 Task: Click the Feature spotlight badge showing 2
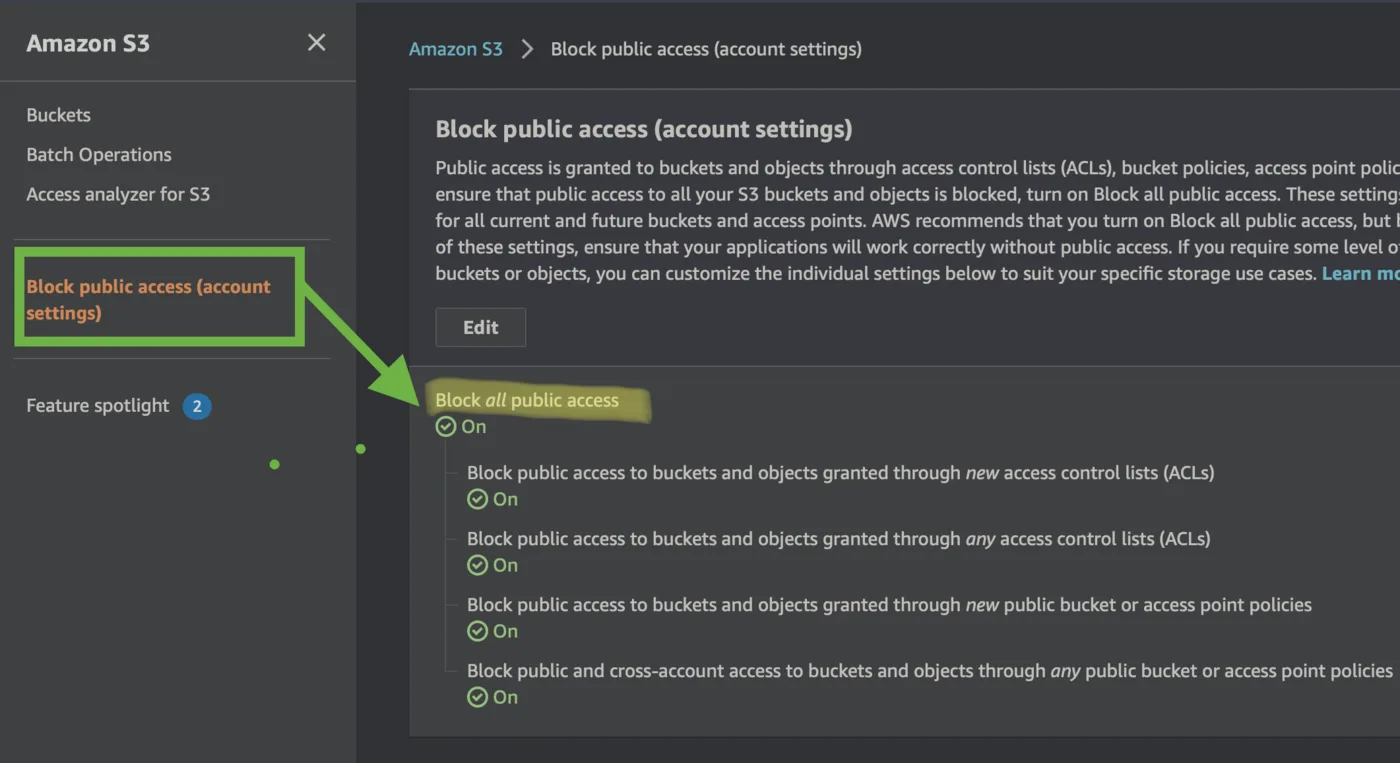(197, 406)
